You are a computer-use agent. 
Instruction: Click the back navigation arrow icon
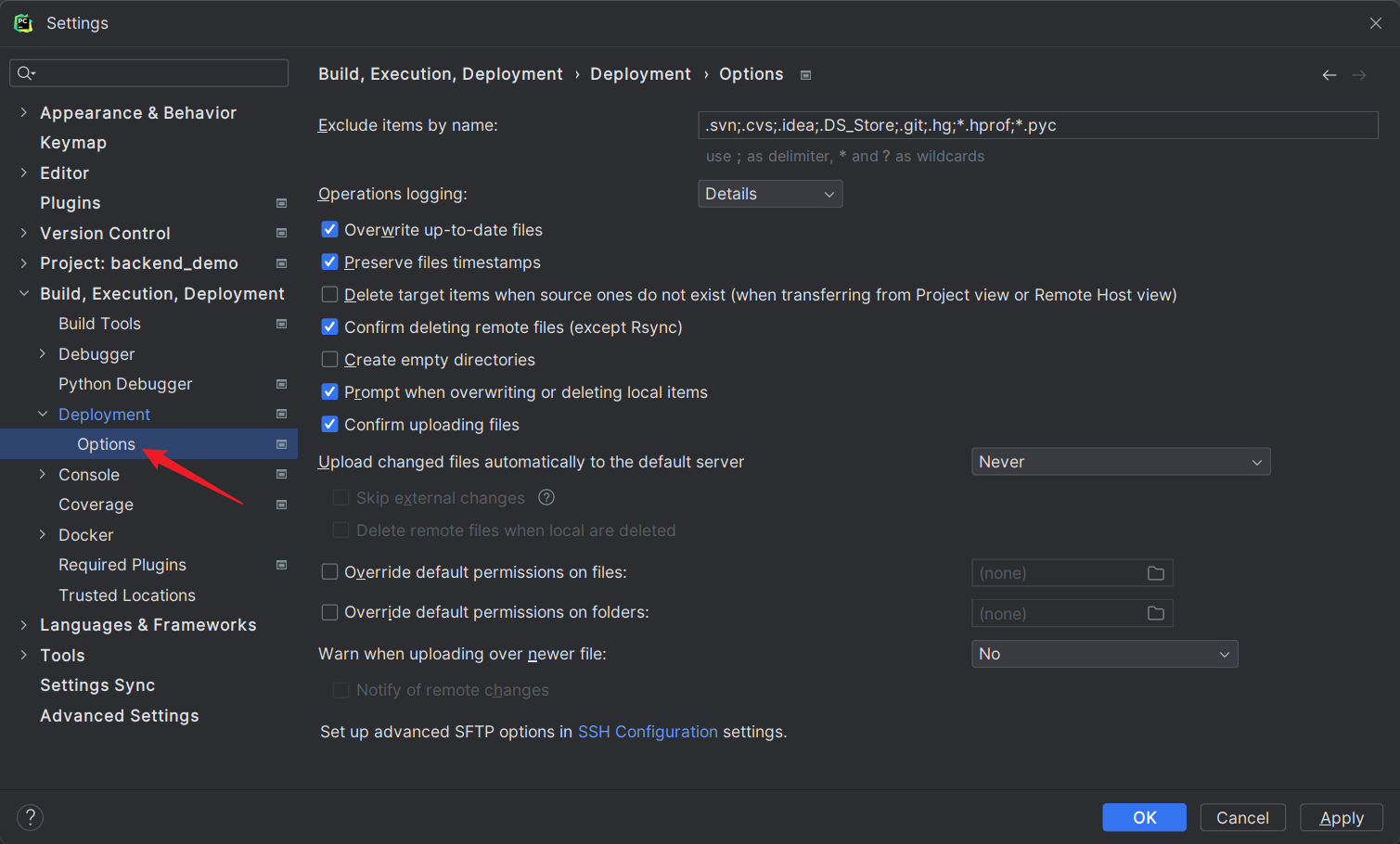(1329, 75)
